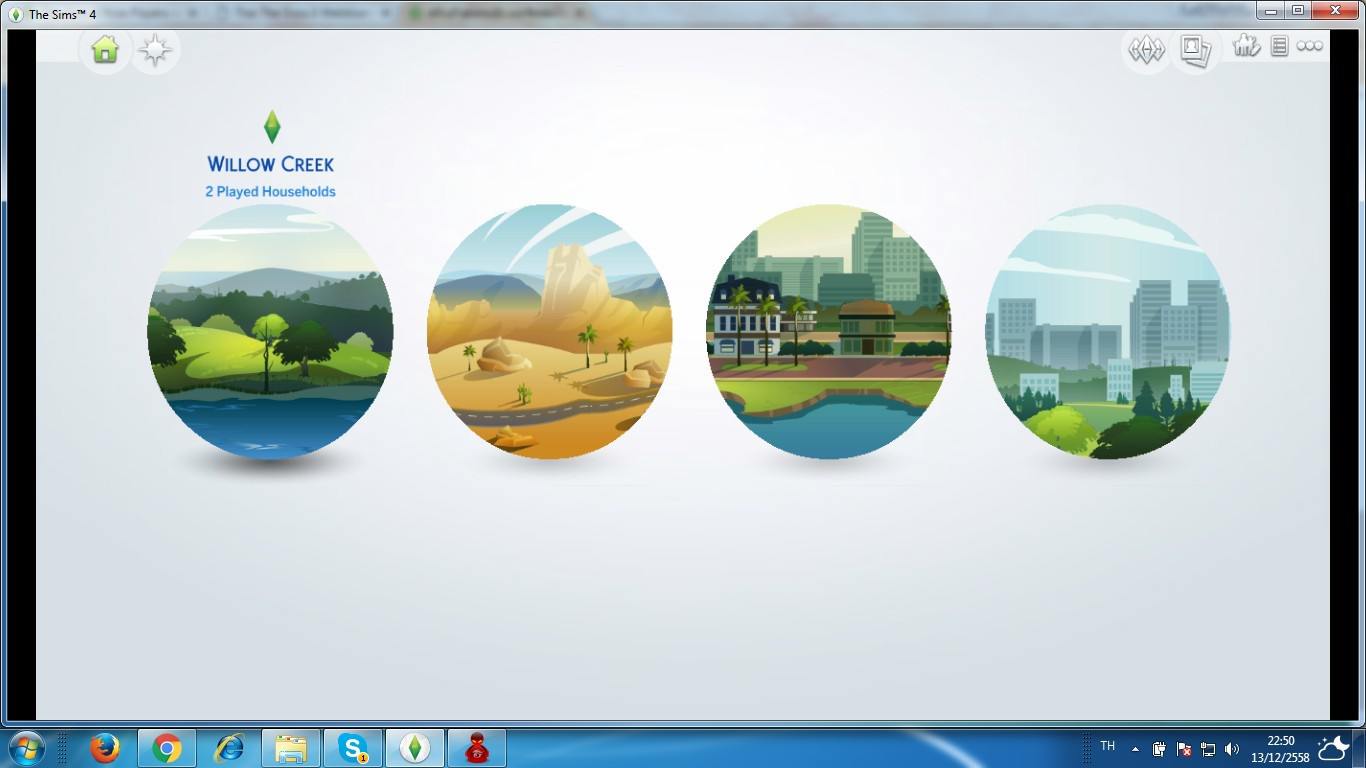Launch Internet Explorer from the taskbar
The width and height of the screenshot is (1366, 768).
229,748
